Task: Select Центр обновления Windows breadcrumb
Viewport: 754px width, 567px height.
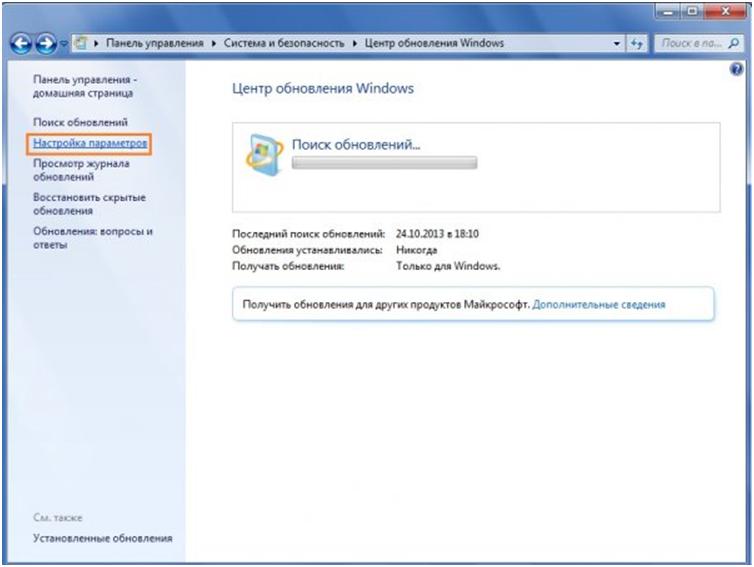Action: [434, 43]
